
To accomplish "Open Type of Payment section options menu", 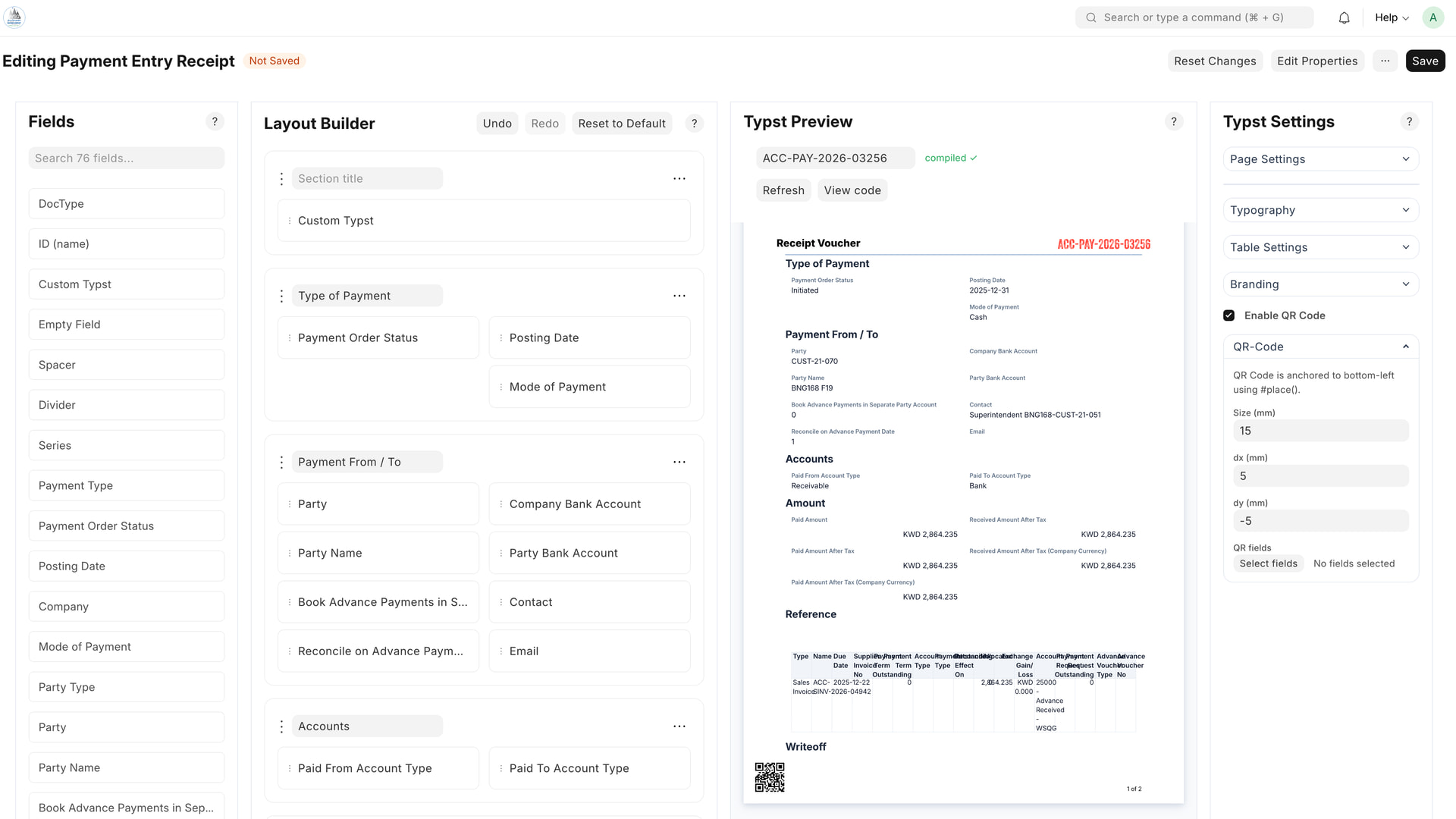I will pos(679,296).
